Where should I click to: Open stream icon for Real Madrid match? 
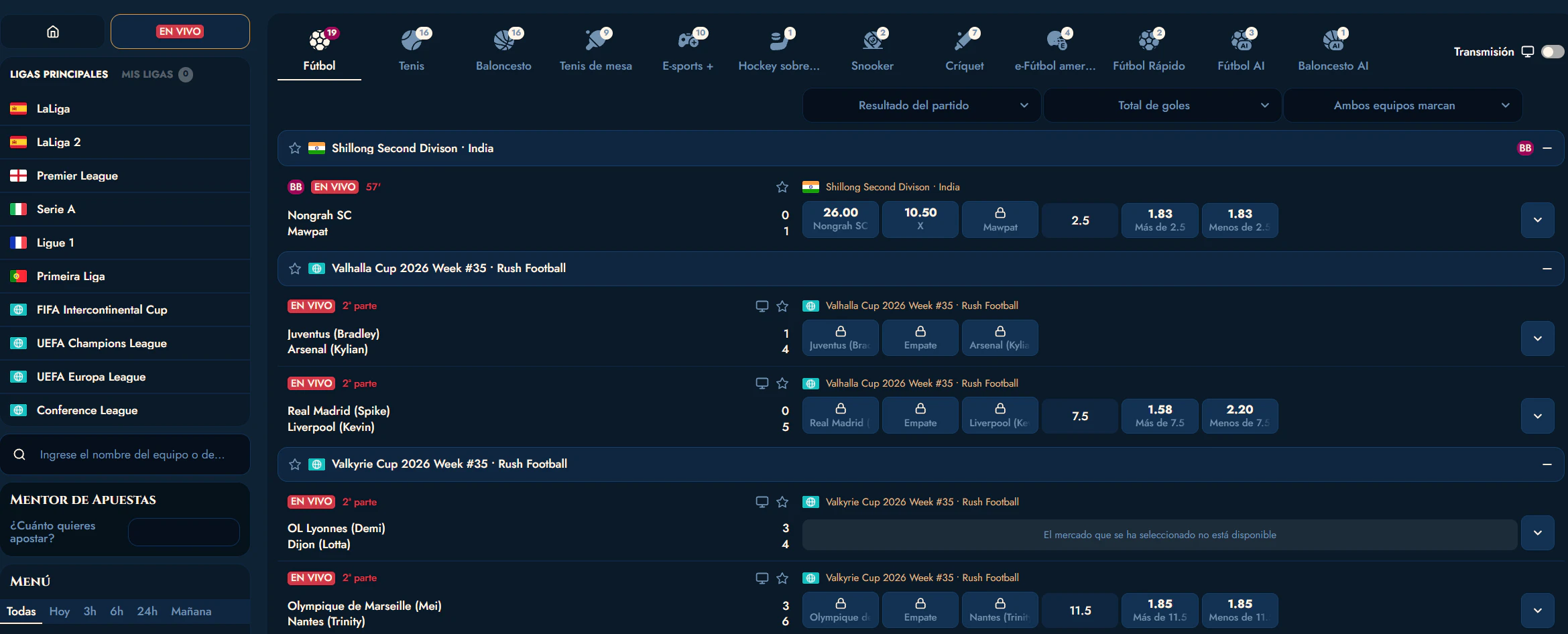762,383
